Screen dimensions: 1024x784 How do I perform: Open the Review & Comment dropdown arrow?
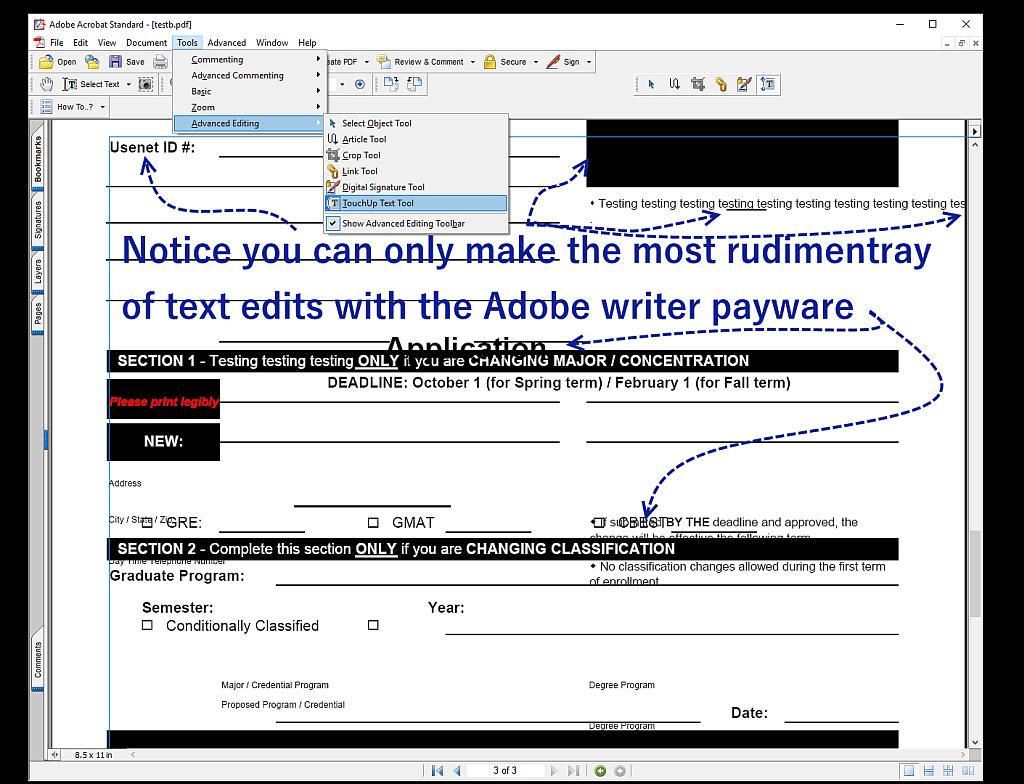[473, 62]
